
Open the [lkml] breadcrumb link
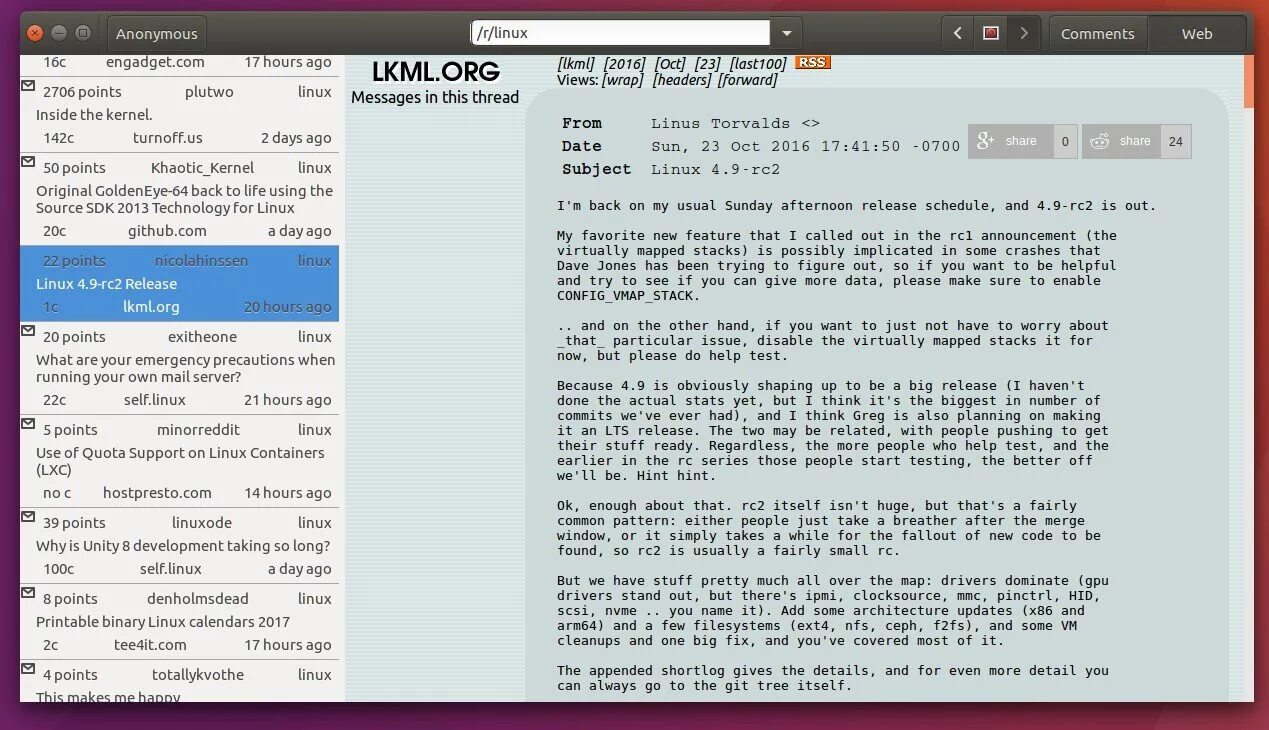576,63
